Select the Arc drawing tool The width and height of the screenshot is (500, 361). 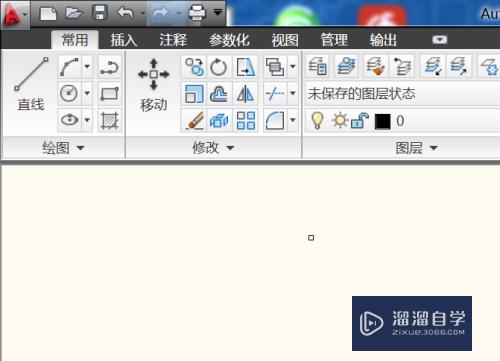(x=69, y=67)
